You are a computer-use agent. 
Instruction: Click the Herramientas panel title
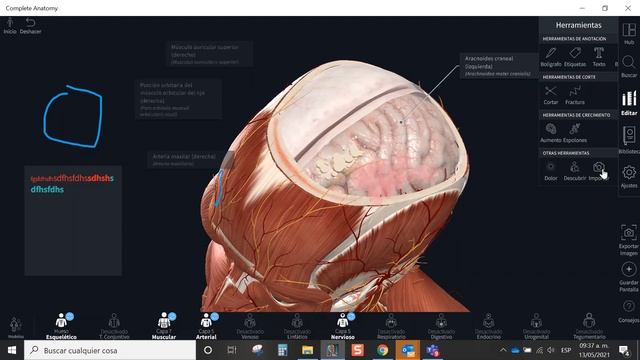[578, 25]
